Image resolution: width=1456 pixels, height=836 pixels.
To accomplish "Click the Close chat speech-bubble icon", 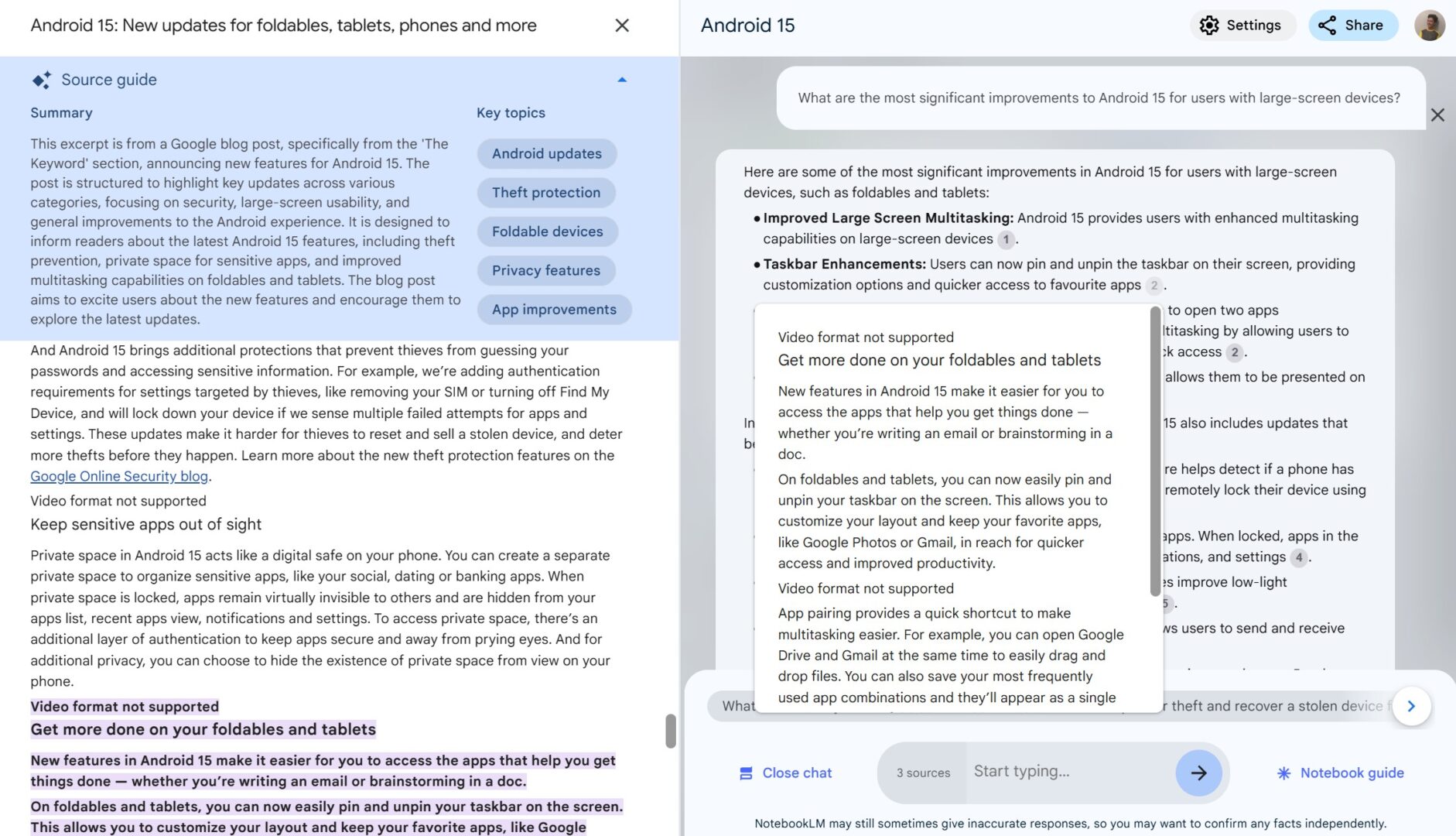I will (745, 772).
